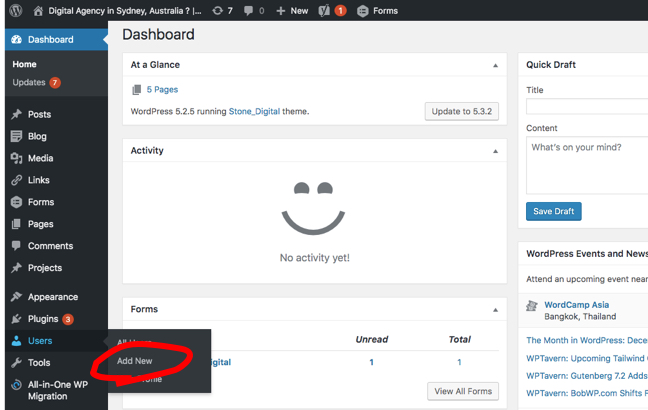
Task: Click the Quick Draft Title field
Action: [x=587, y=106]
